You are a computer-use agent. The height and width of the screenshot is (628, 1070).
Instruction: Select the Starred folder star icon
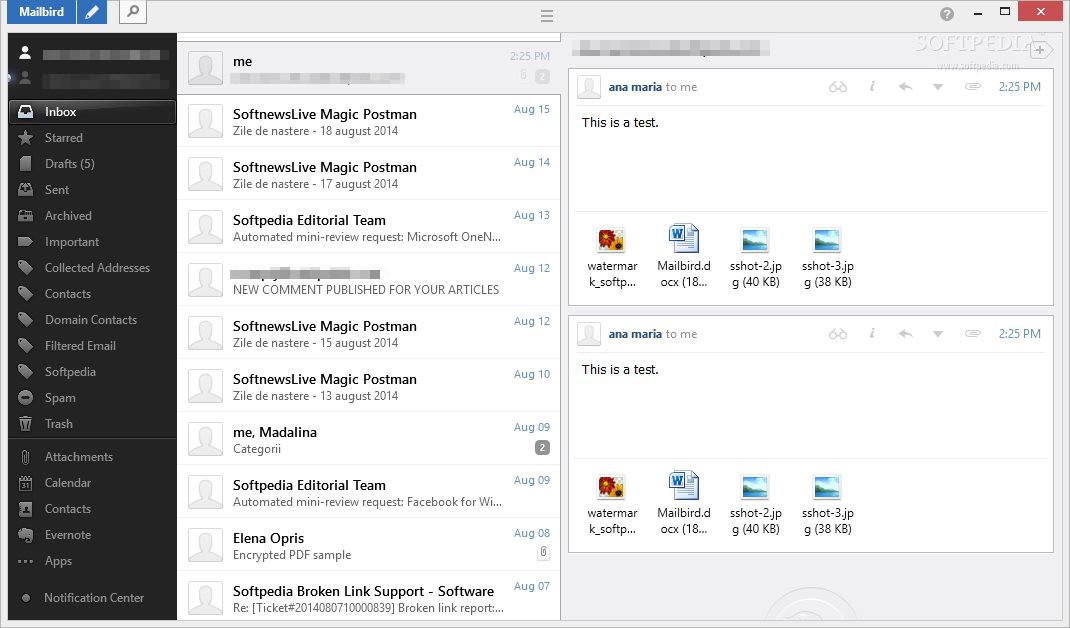point(29,138)
